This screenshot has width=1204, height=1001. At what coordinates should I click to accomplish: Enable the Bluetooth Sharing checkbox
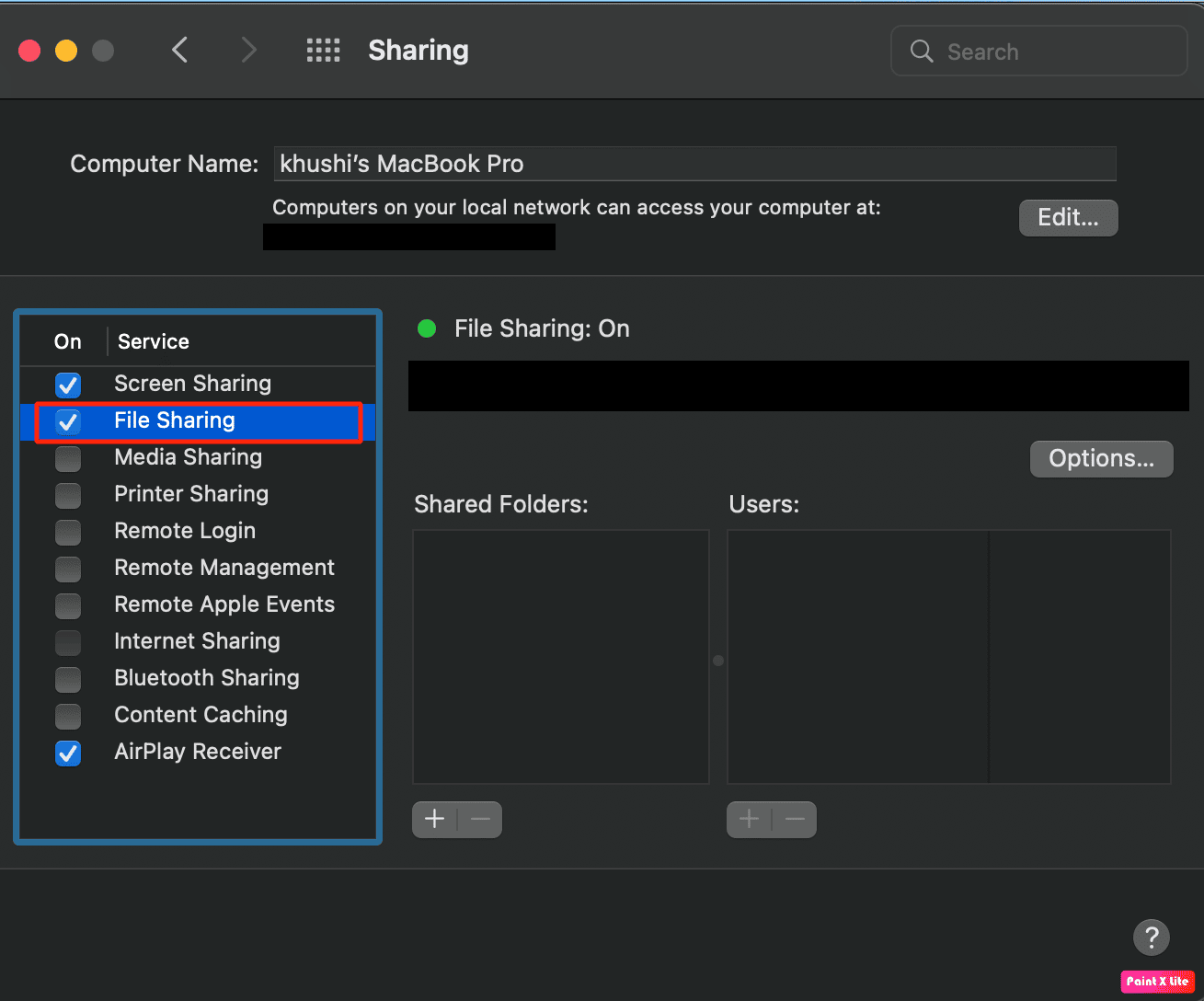(x=68, y=679)
